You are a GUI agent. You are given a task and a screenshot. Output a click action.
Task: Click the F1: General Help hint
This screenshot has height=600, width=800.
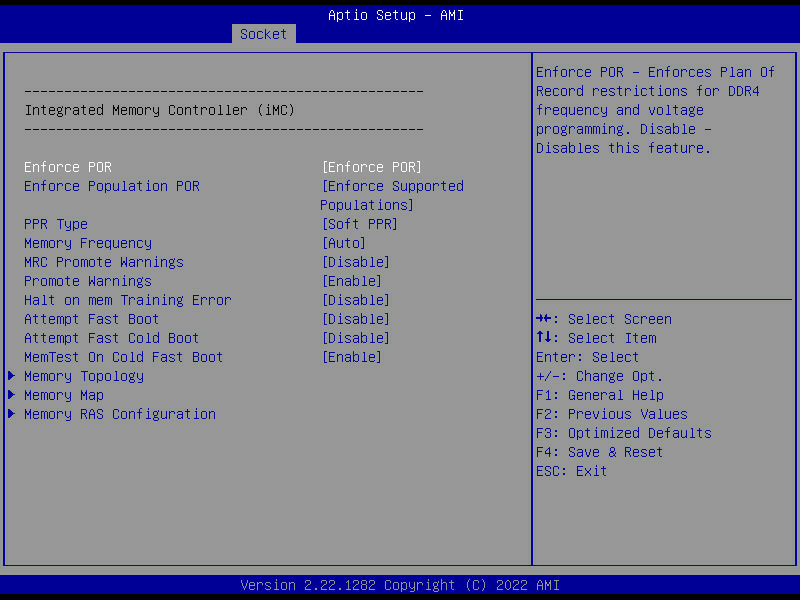(x=599, y=395)
